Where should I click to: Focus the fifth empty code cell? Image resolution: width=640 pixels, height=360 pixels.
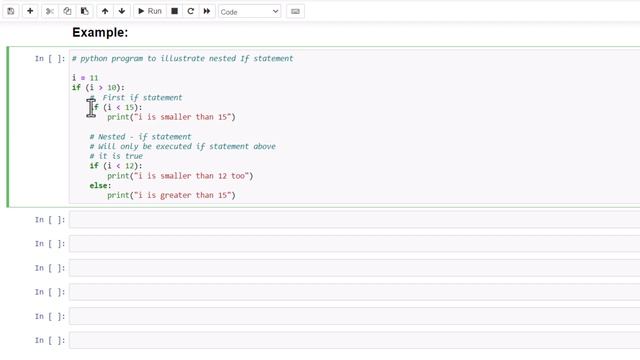click(x=354, y=316)
